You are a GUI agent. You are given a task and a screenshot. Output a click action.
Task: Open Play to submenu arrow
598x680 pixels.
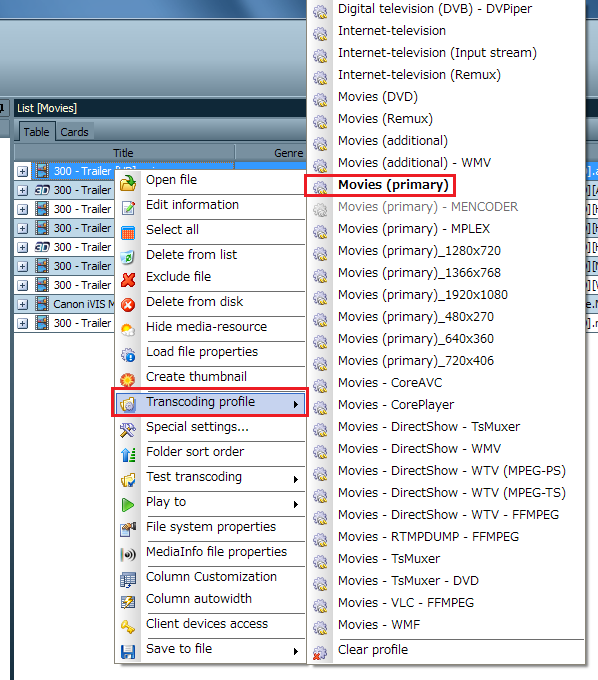[296, 504]
